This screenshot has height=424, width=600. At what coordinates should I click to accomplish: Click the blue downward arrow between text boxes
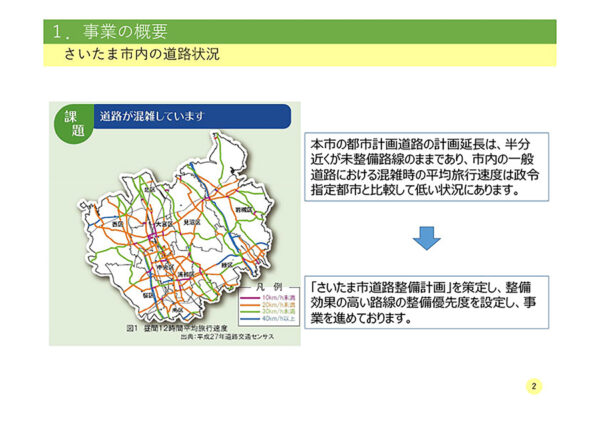pyautogui.click(x=427, y=238)
